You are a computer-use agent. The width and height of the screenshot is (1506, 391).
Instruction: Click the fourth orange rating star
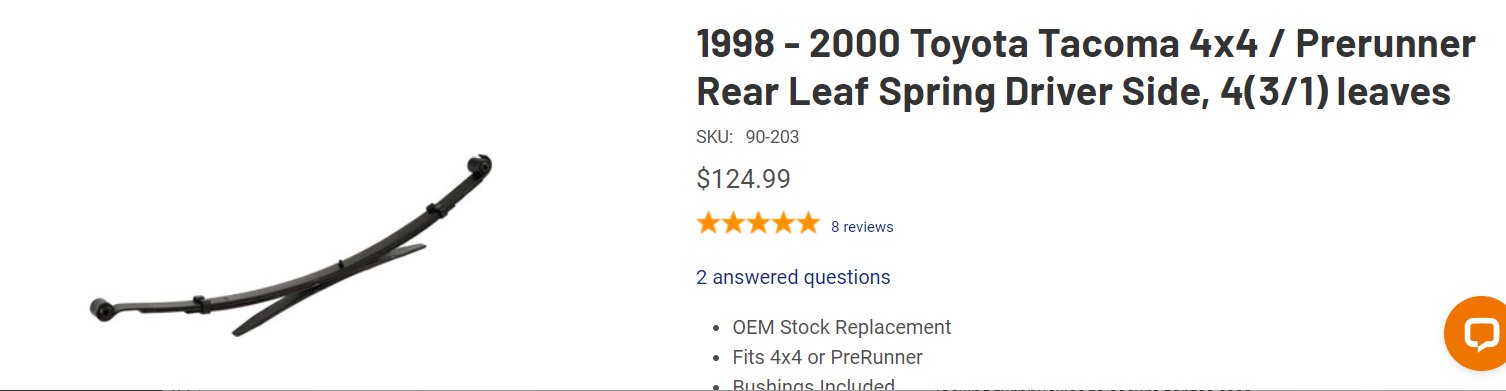(783, 223)
